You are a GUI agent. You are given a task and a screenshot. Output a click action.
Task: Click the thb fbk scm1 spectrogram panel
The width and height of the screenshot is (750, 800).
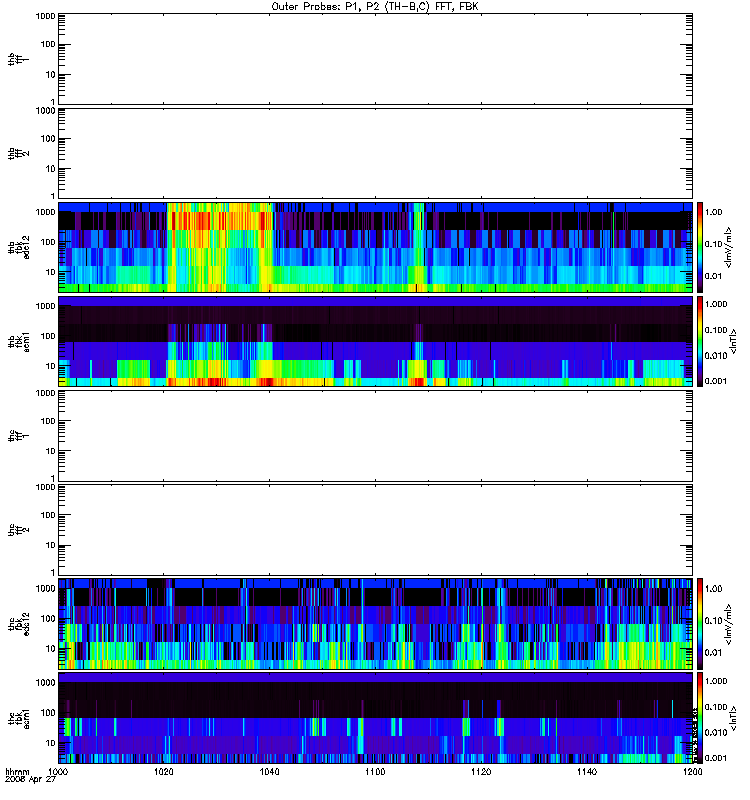(375, 341)
